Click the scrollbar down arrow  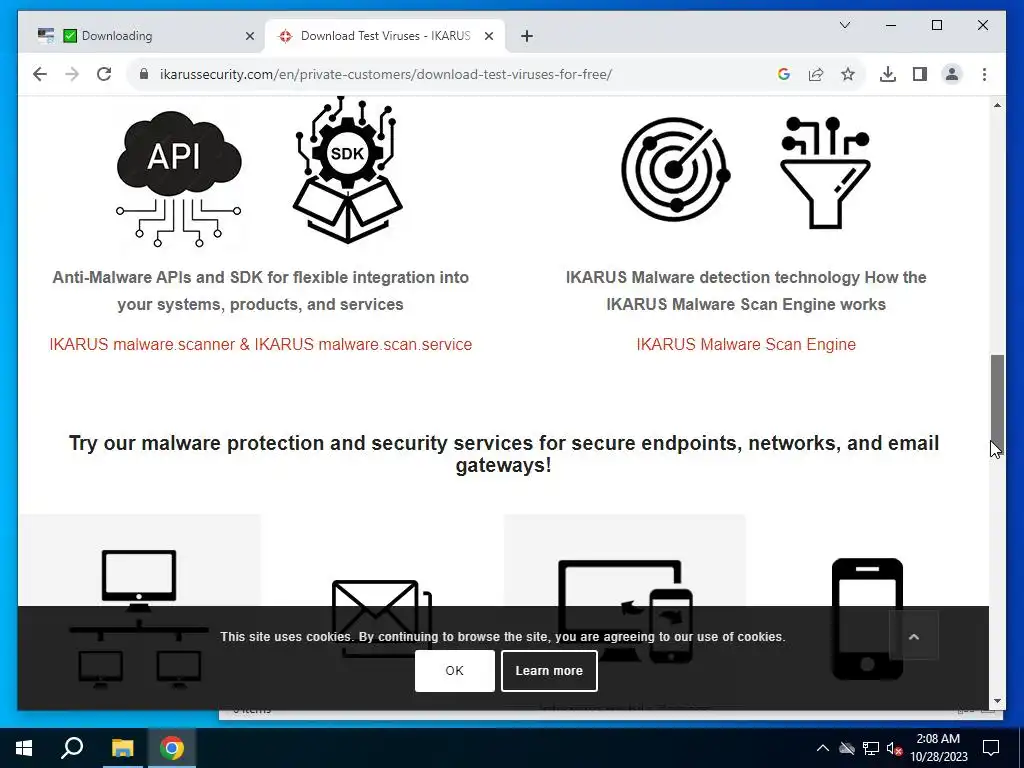tap(997, 701)
